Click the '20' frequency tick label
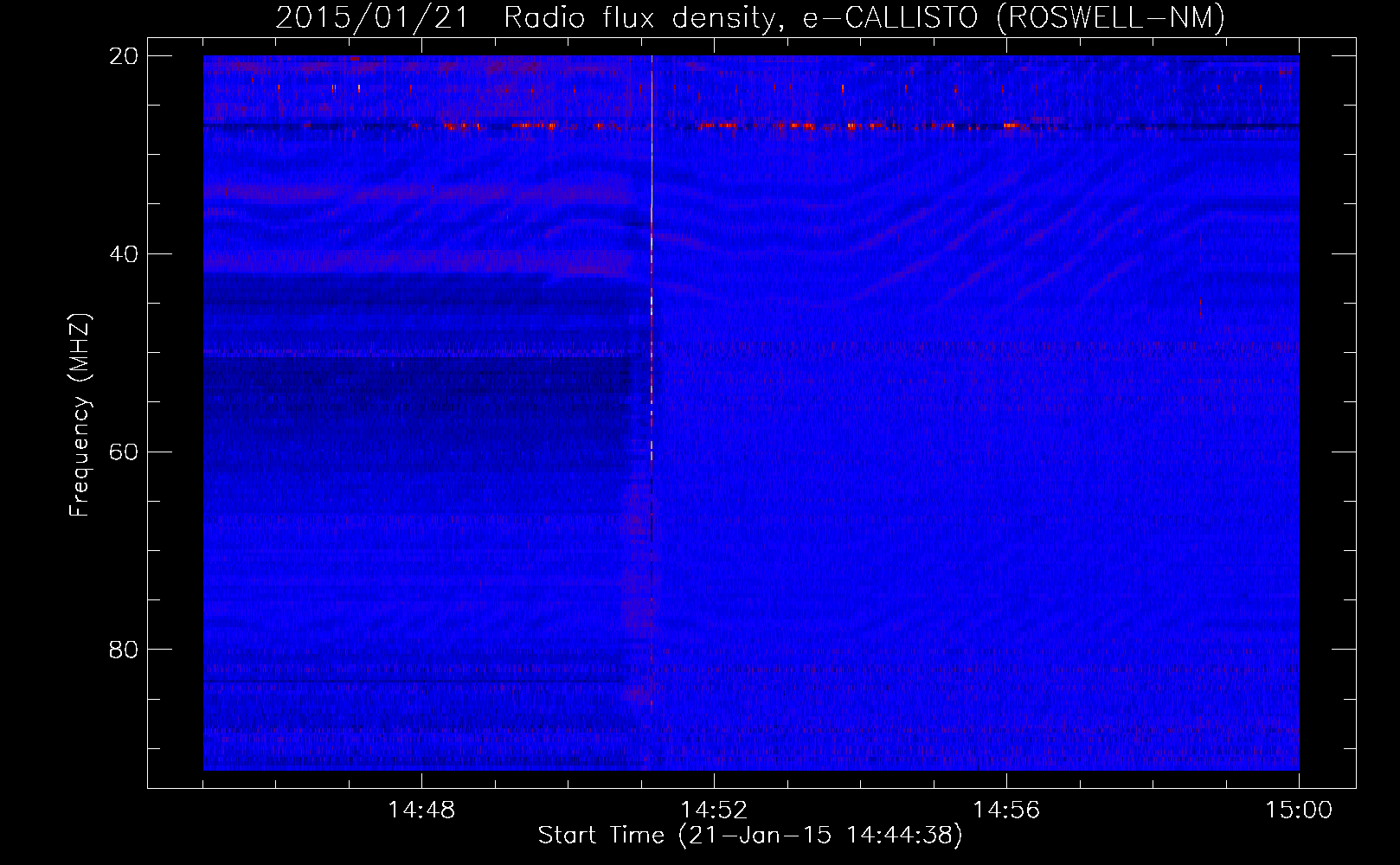The image size is (1400, 865). coord(124,56)
